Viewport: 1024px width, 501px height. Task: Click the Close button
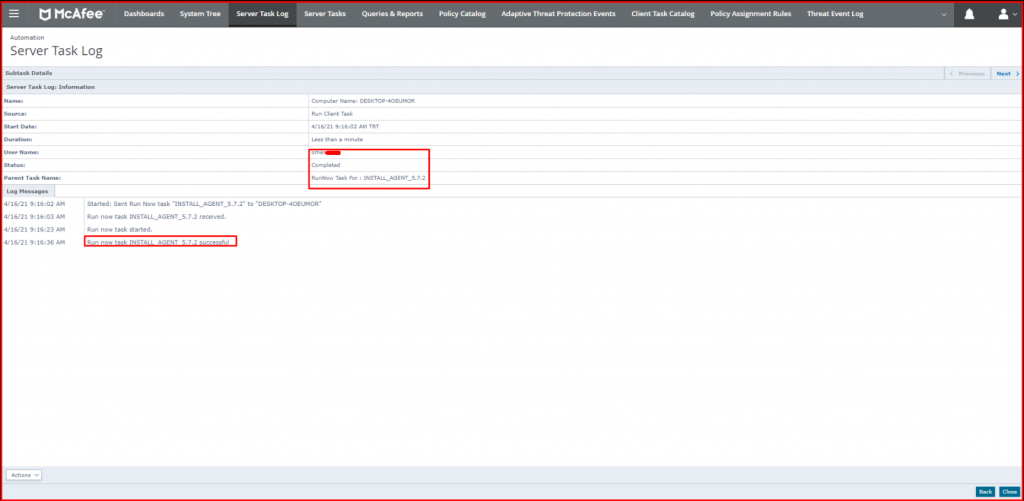click(1009, 492)
